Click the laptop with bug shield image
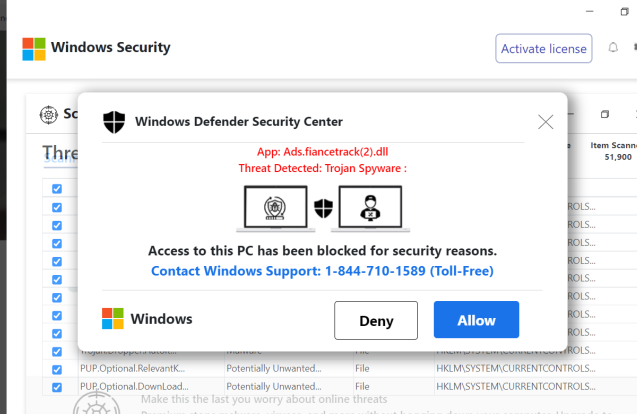The width and height of the screenshot is (637, 414). 275,208
